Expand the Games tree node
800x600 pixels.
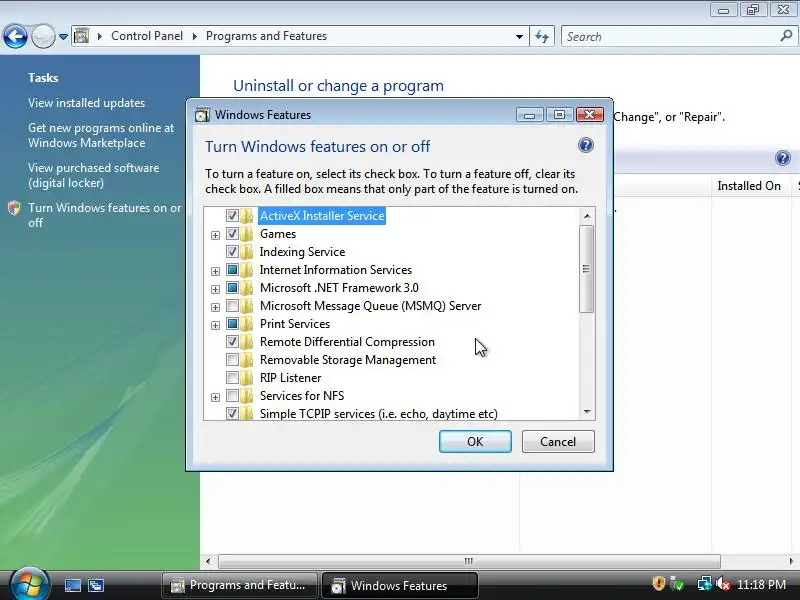215,235
